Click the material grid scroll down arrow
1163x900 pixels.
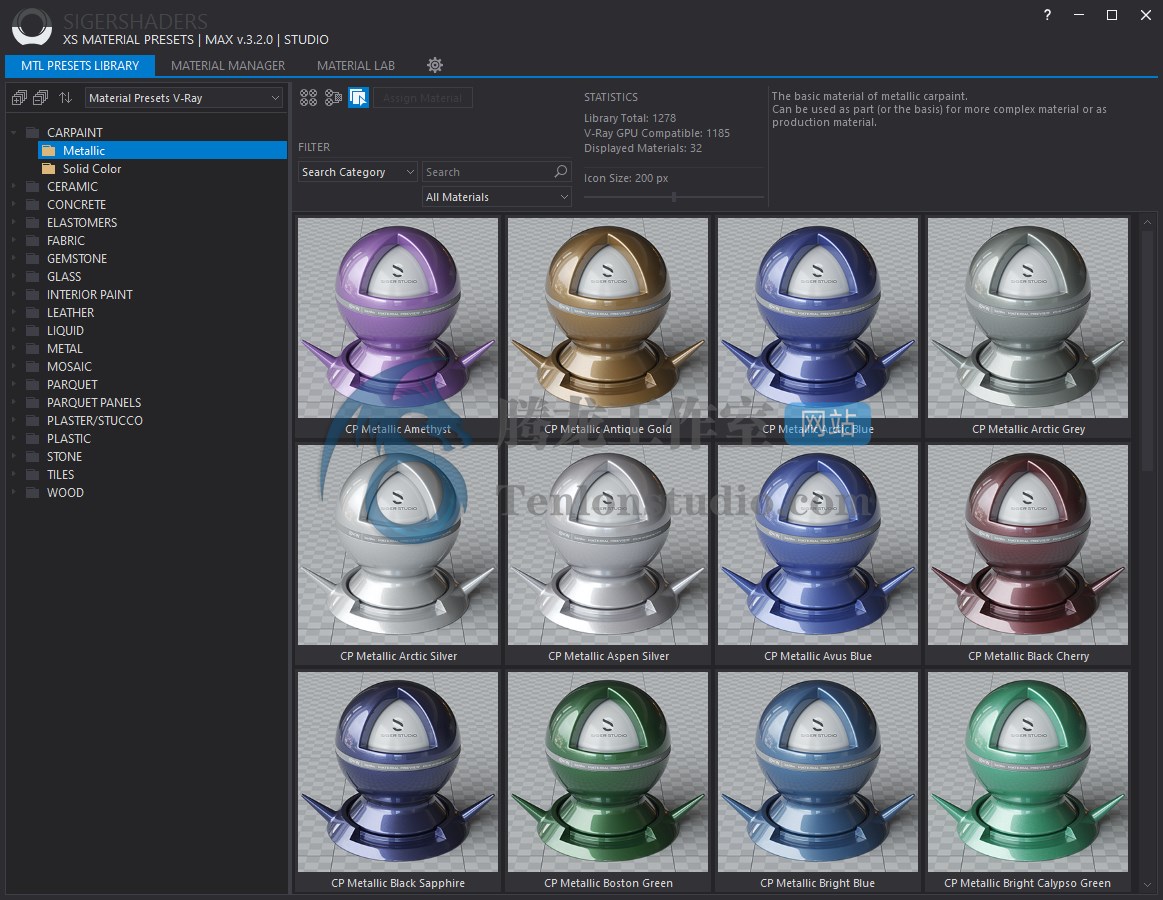coord(1147,884)
